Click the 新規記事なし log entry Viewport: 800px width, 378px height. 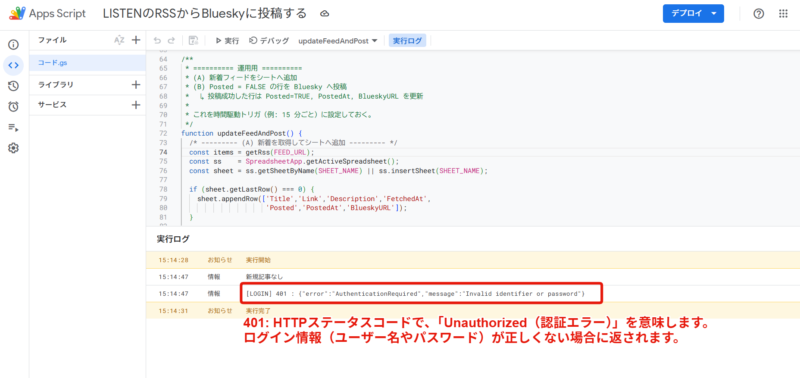(264, 277)
